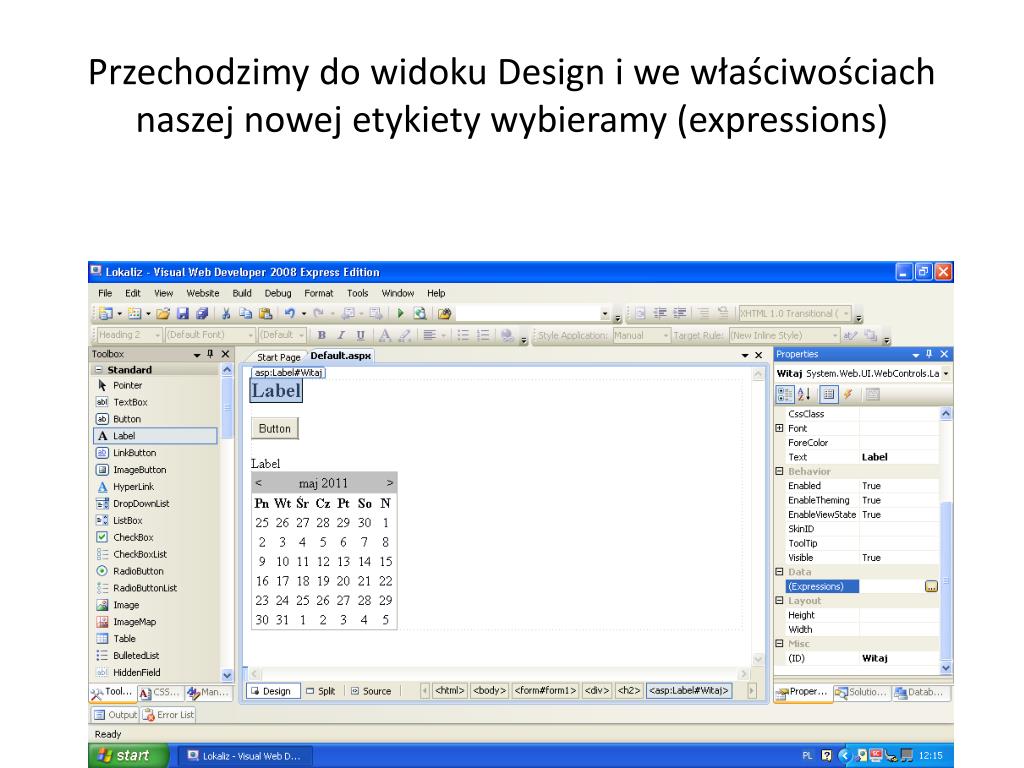Apply italic formatting
Image resolution: width=1024 pixels, height=768 pixels.
[x=341, y=335]
